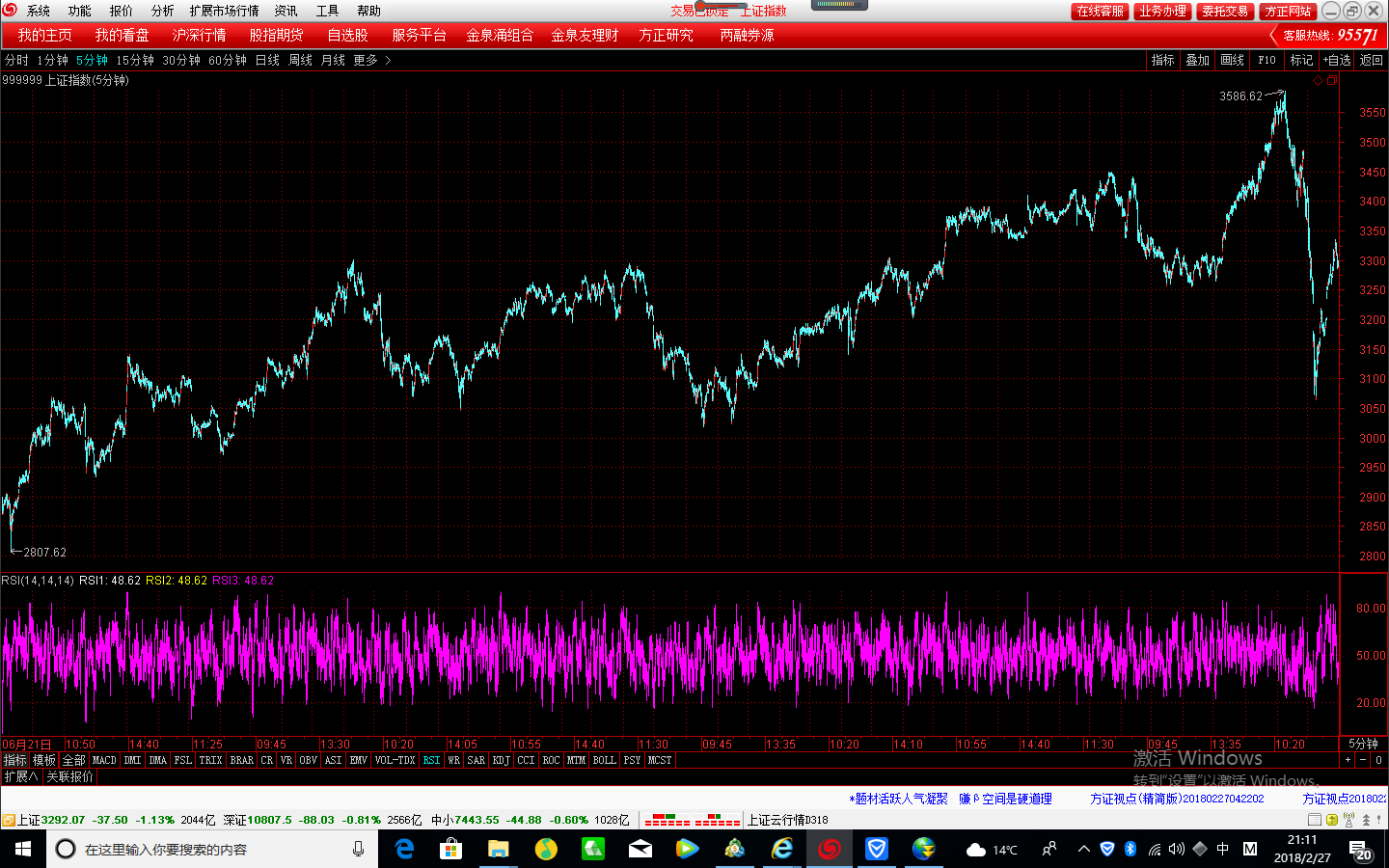Click the blue shield app in taskbar

[876, 849]
